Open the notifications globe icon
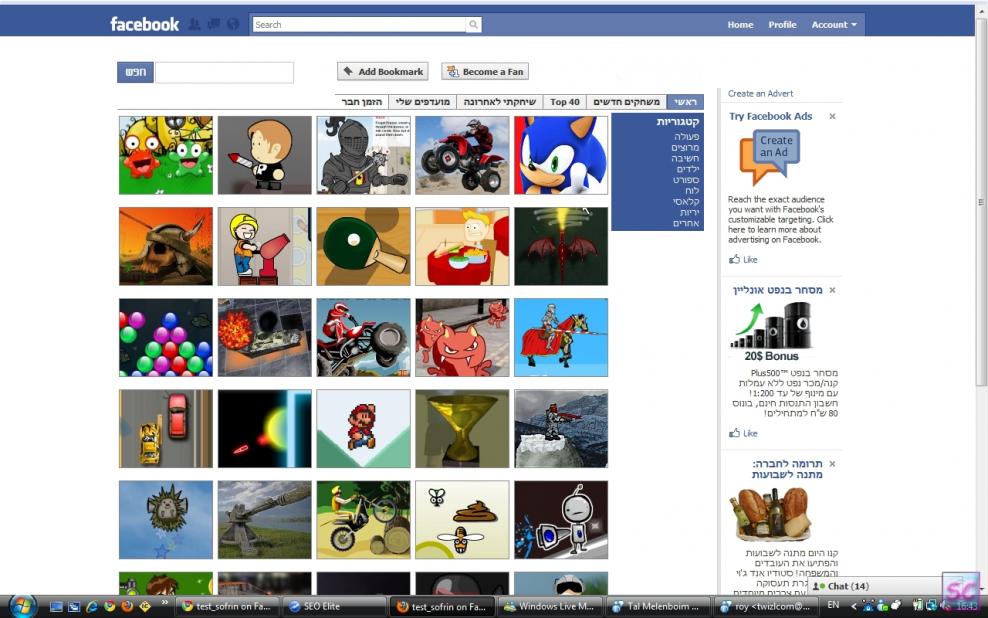The image size is (988, 618). 233,25
